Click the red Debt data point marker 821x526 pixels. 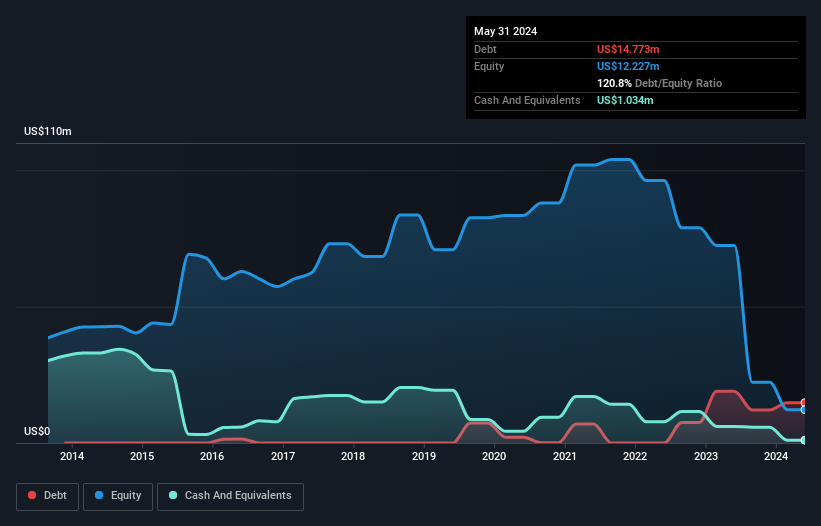tap(804, 403)
